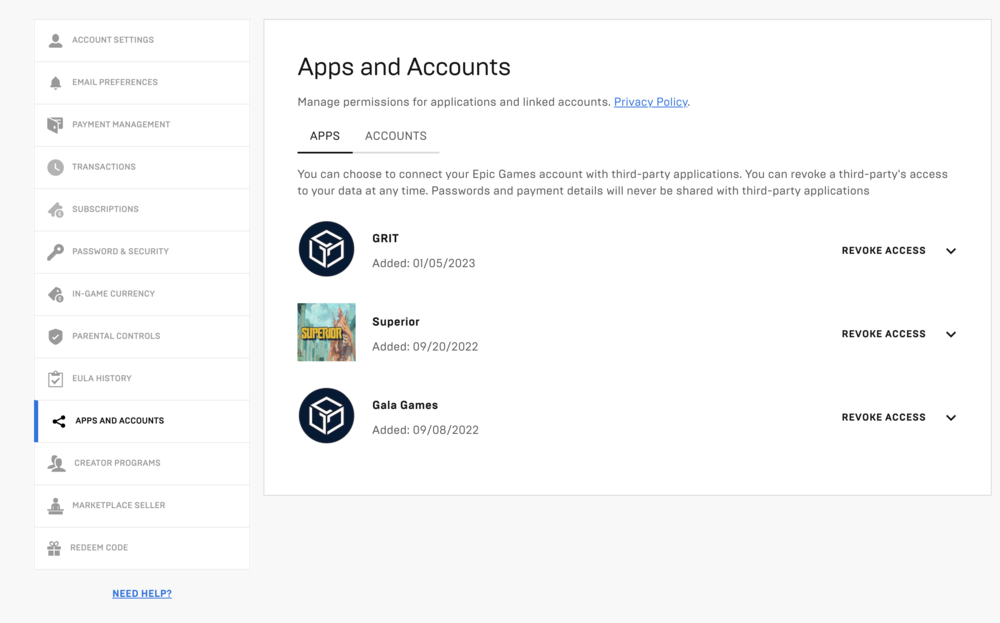Open Parental Controls section
The height and width of the screenshot is (623, 1000).
click(x=142, y=336)
